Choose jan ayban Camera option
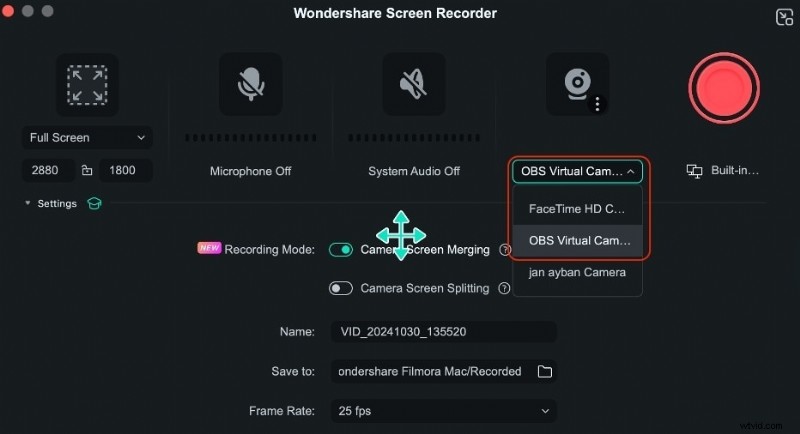This screenshot has width=800, height=434. 577,272
